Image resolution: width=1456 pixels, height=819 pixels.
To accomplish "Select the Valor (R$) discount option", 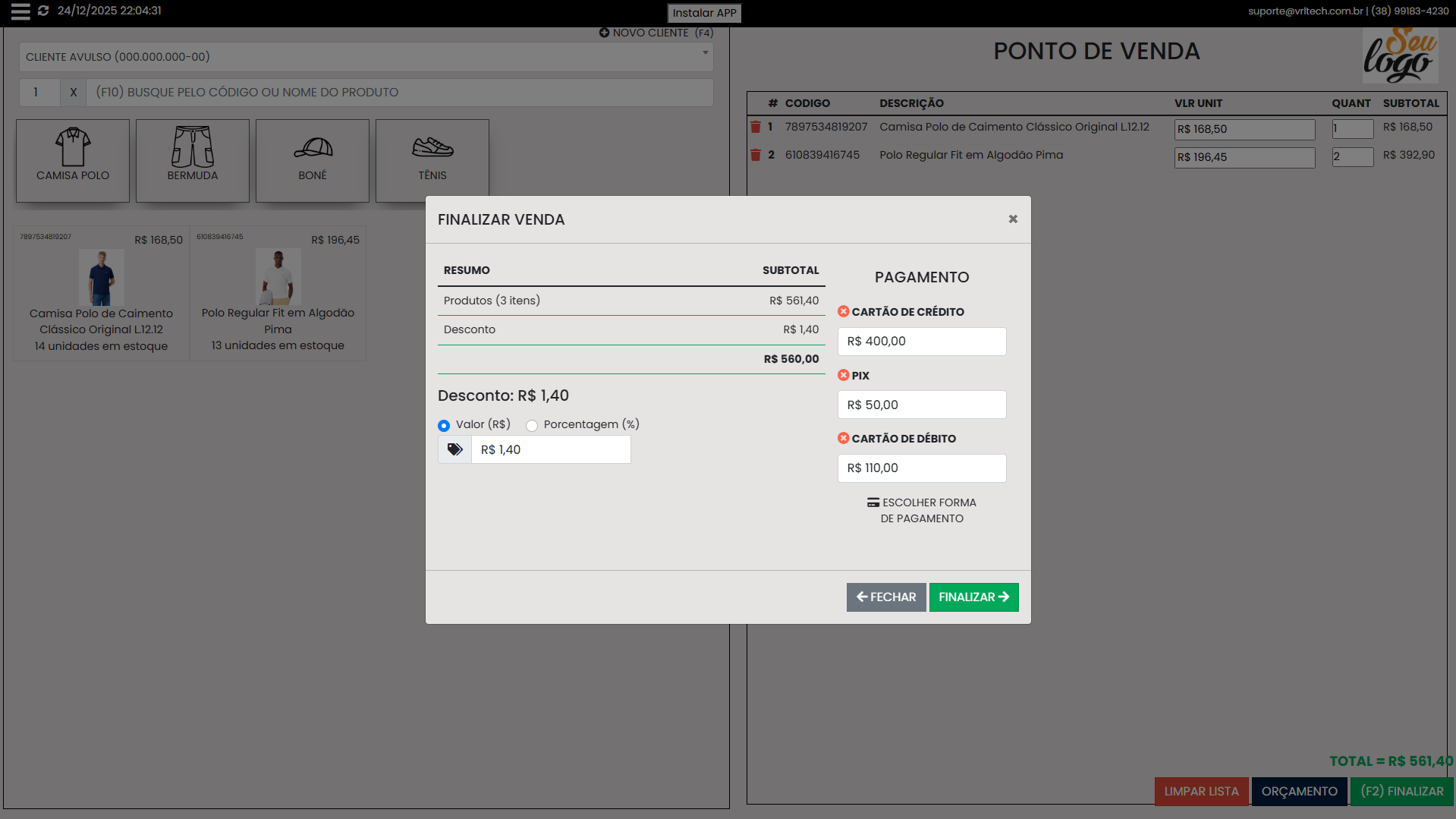I will [x=444, y=426].
